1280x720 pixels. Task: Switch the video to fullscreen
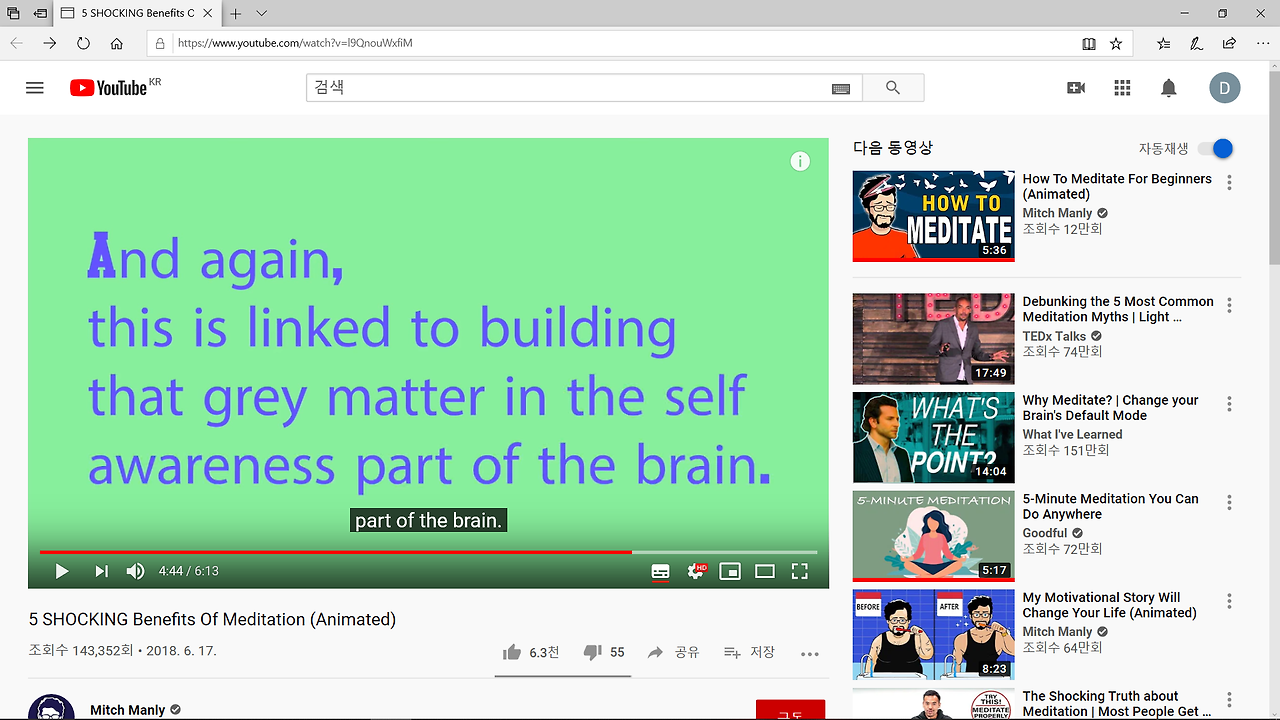[x=799, y=571]
